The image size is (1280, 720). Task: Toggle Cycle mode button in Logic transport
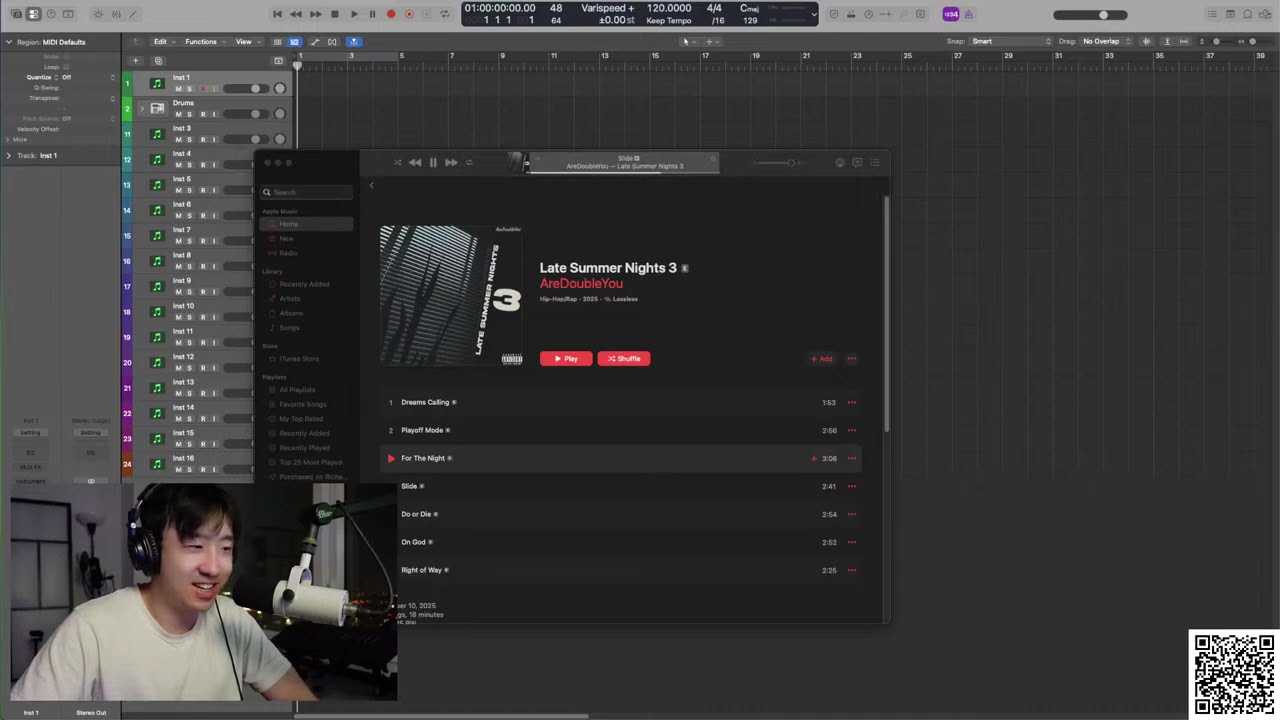[446, 14]
